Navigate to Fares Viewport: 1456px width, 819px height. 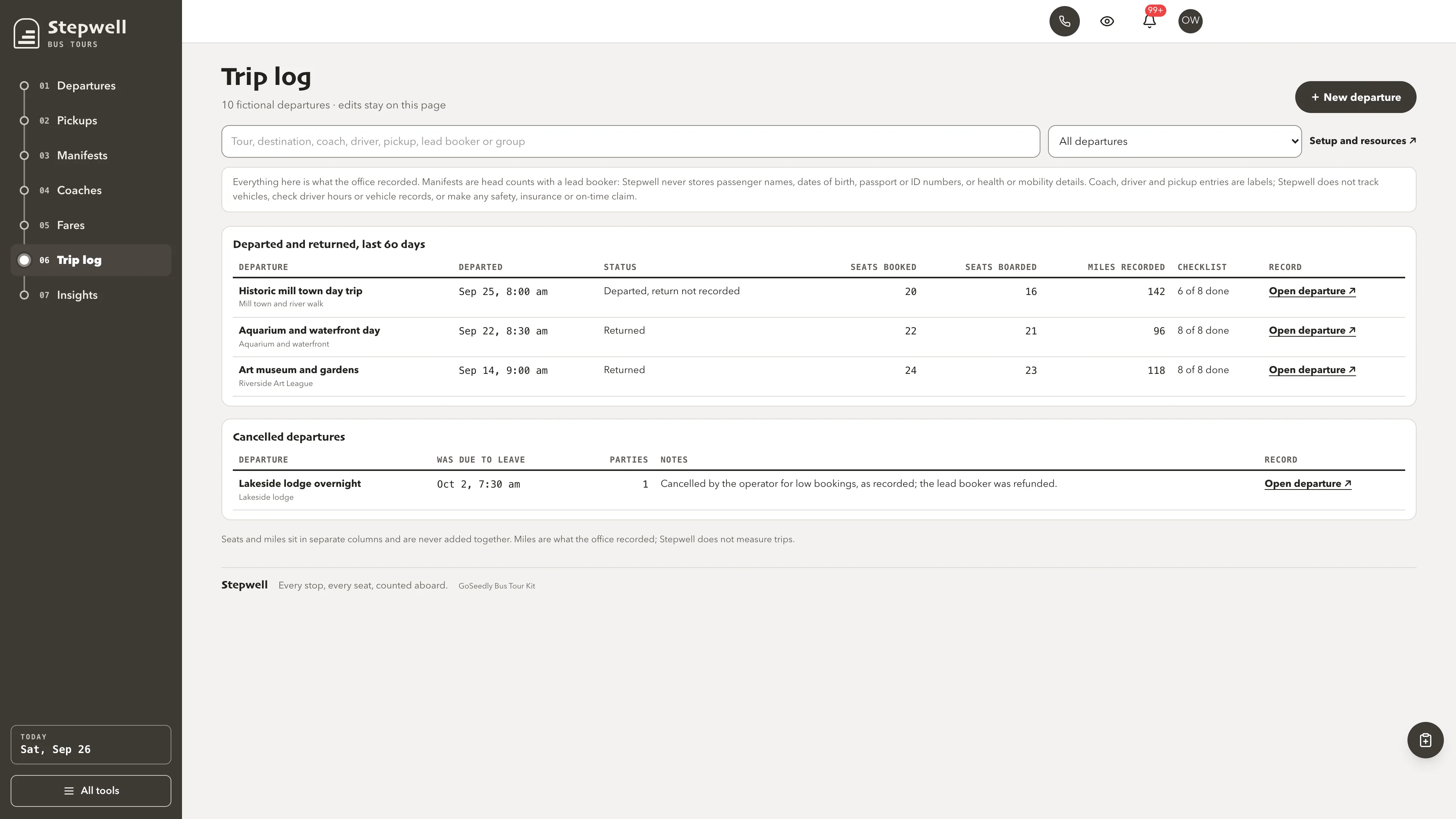91,225
